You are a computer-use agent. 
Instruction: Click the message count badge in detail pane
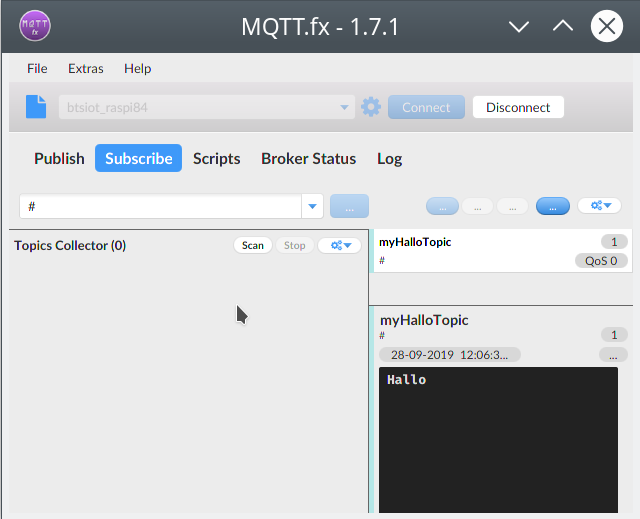614,335
